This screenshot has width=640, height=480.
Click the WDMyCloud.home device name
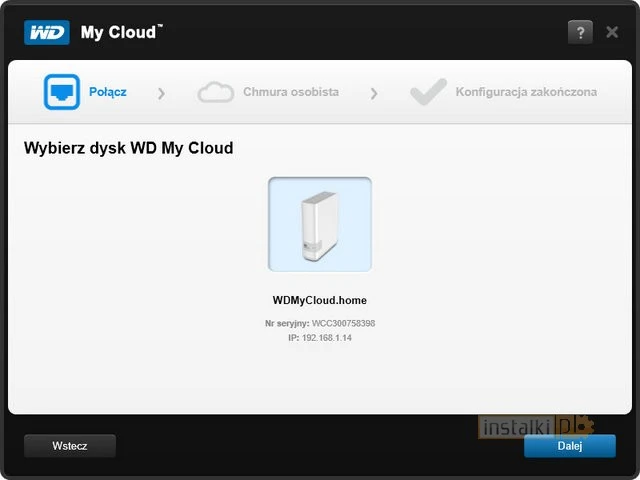pos(320,300)
